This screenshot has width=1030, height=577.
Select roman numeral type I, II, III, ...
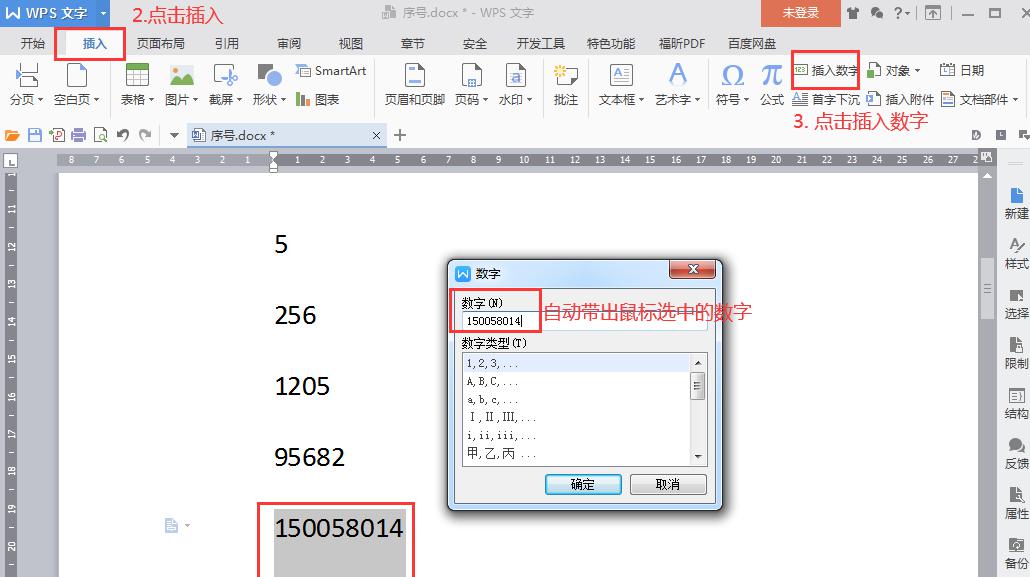[x=575, y=417]
